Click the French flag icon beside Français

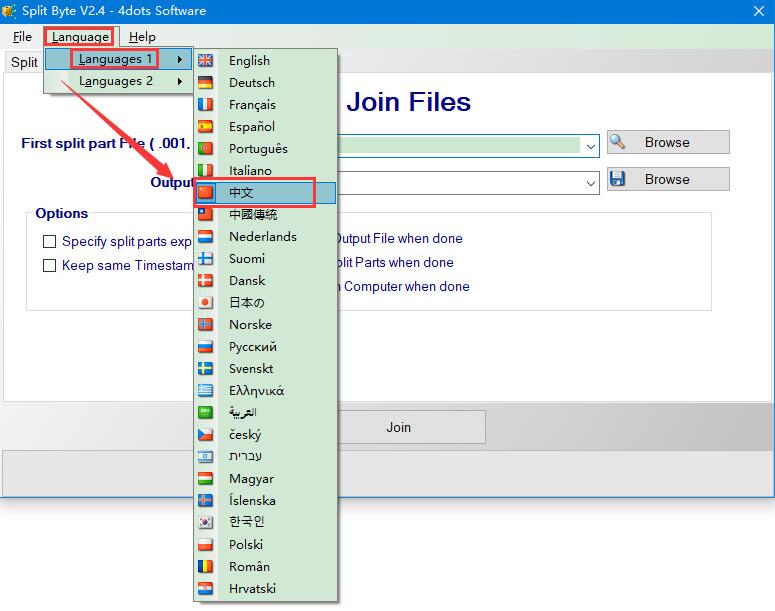coord(206,105)
